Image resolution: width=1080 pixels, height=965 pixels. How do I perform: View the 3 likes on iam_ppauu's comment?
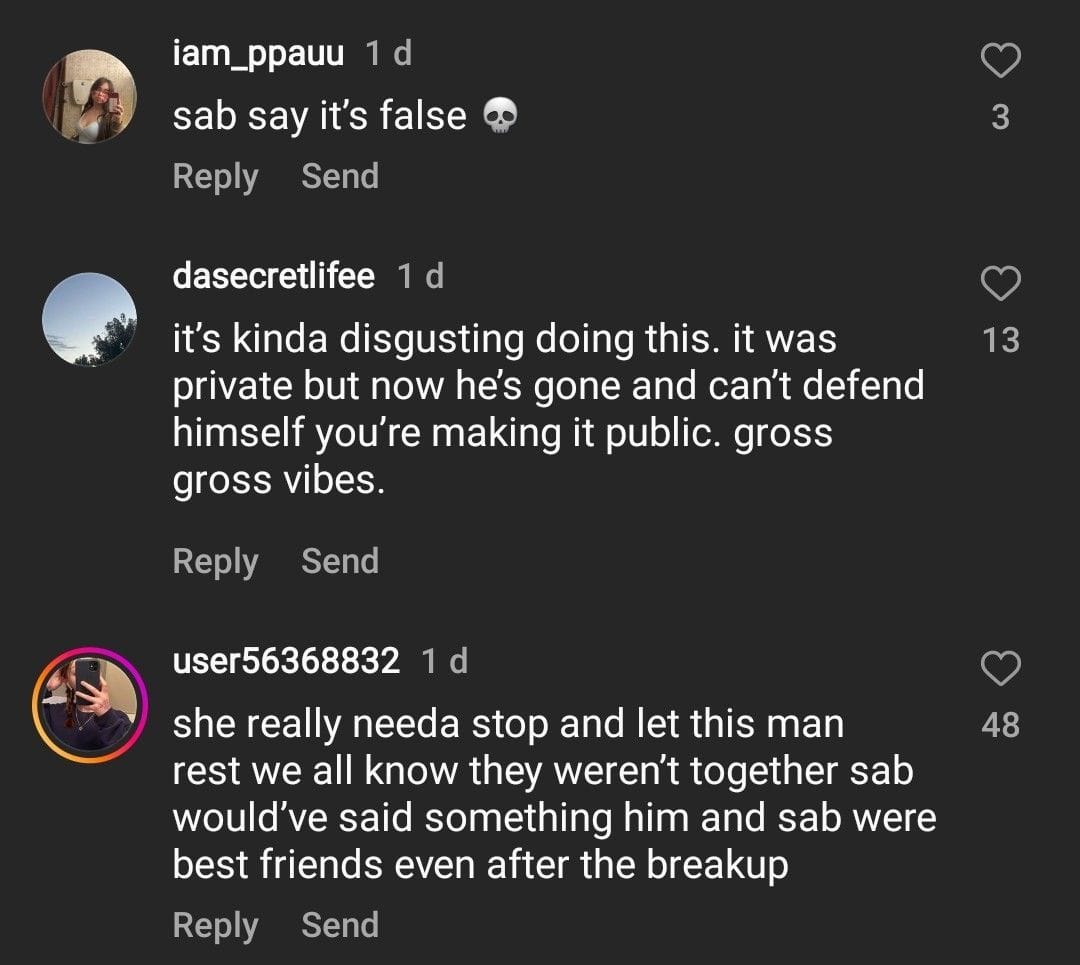coord(1000,118)
